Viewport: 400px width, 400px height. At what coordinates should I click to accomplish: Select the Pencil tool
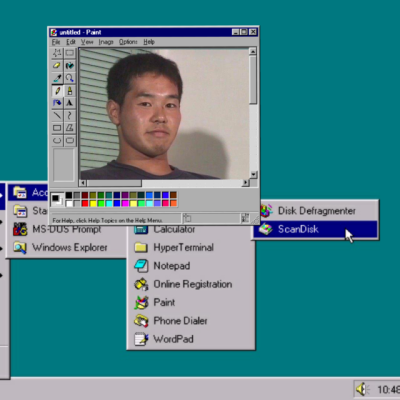point(57,90)
